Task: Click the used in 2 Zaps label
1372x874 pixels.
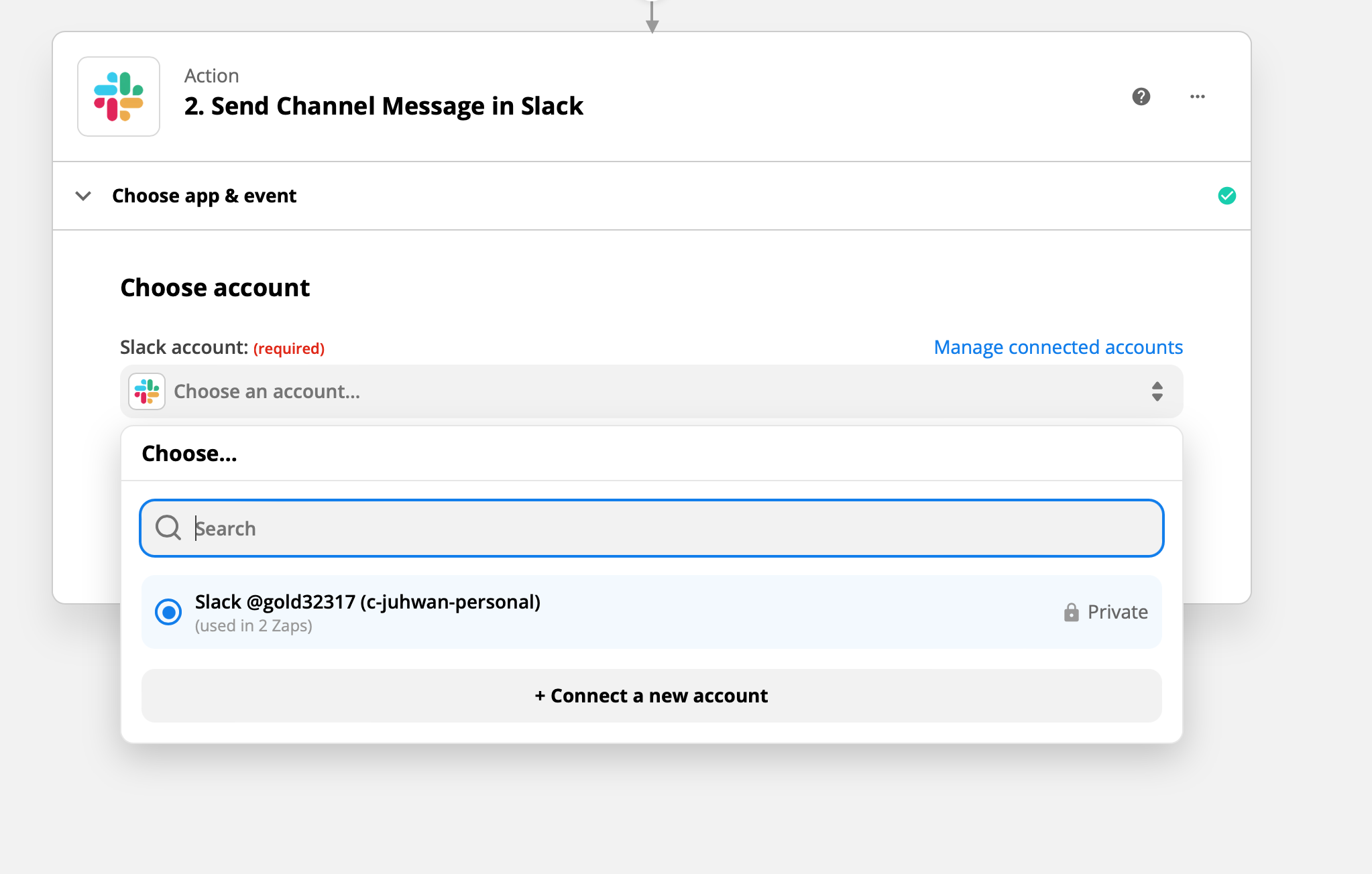Action: pos(253,625)
